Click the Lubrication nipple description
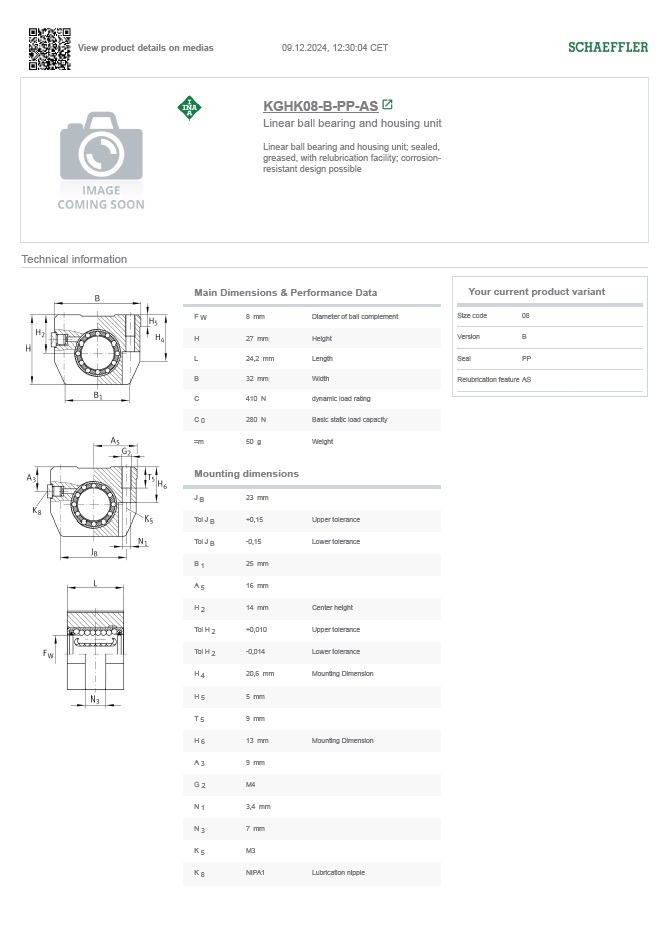This screenshot has height=942, width=670. point(338,873)
